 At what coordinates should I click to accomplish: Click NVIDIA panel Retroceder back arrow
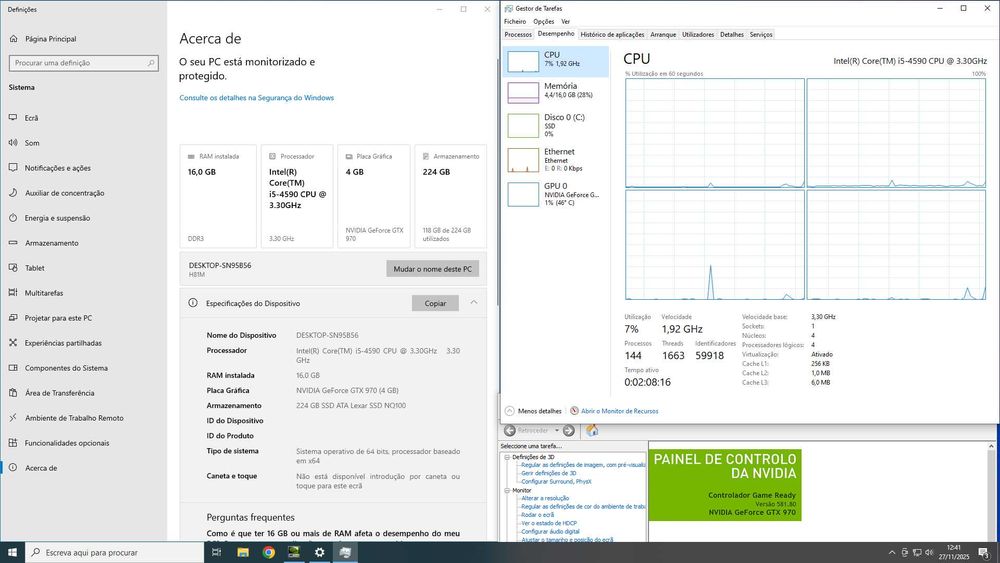510,430
